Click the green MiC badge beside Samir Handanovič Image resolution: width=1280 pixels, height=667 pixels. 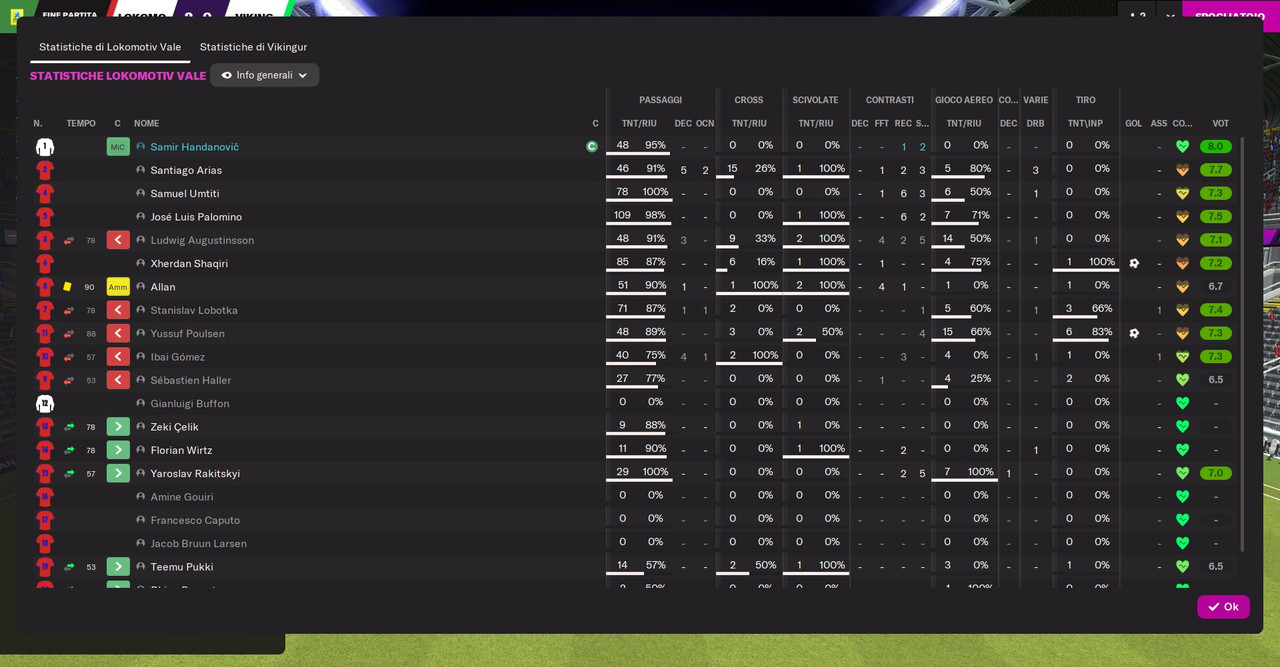coord(118,147)
